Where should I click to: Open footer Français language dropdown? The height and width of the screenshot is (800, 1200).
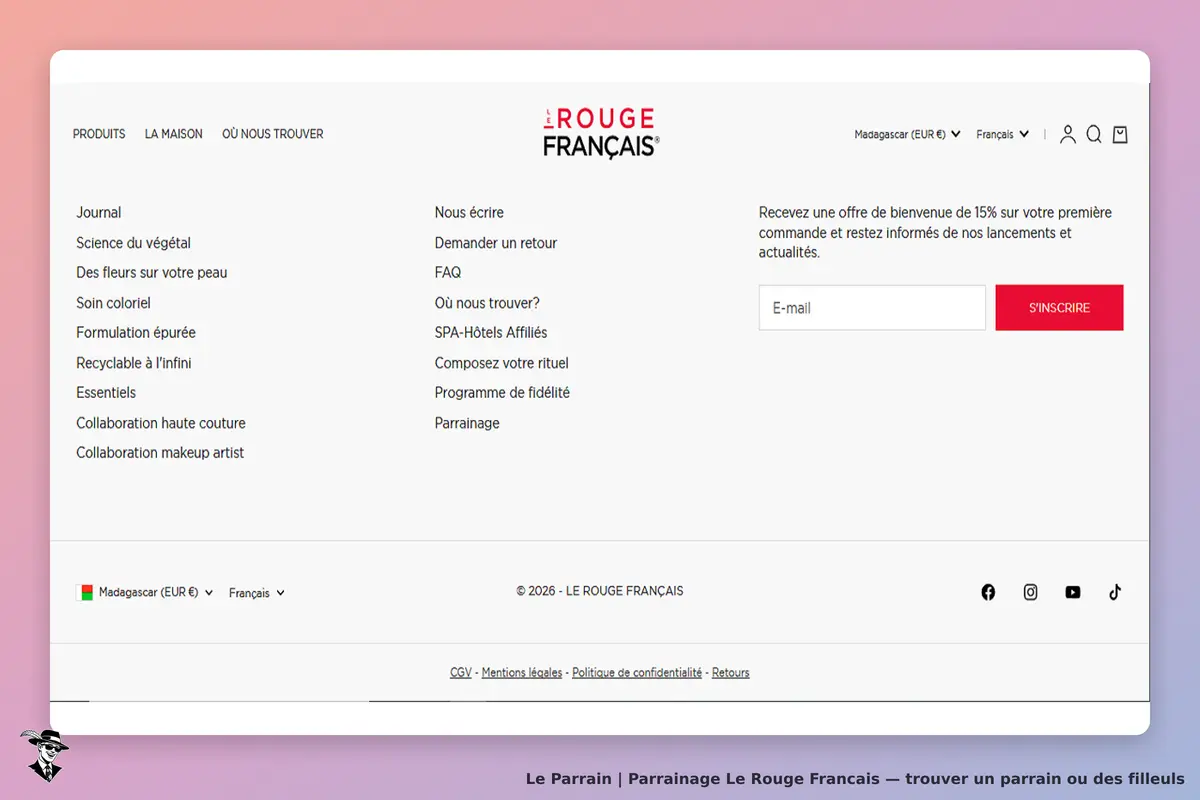(x=257, y=593)
